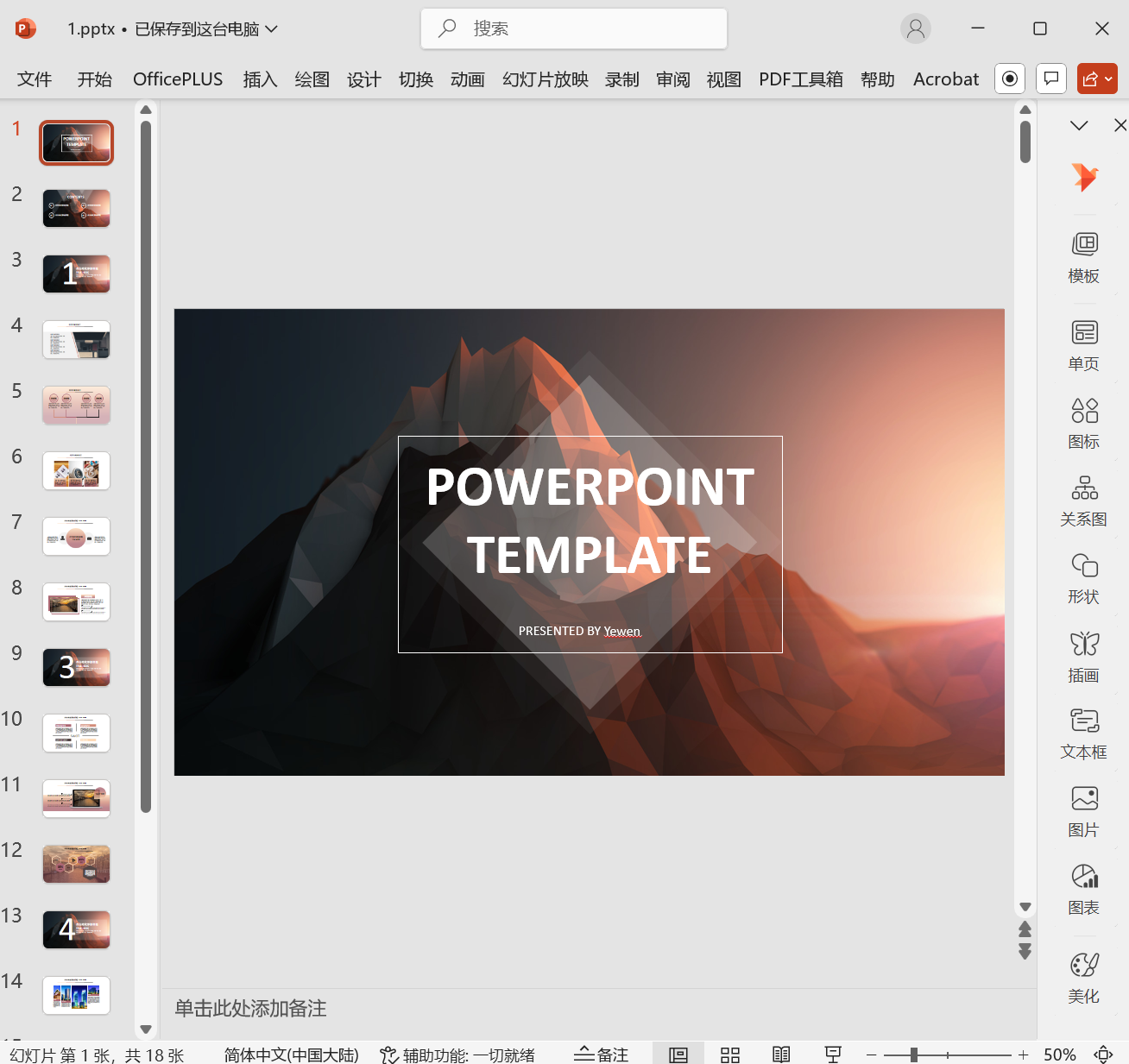Click the zoom slider handle
The width and height of the screenshot is (1129, 1064).
tap(913, 1055)
